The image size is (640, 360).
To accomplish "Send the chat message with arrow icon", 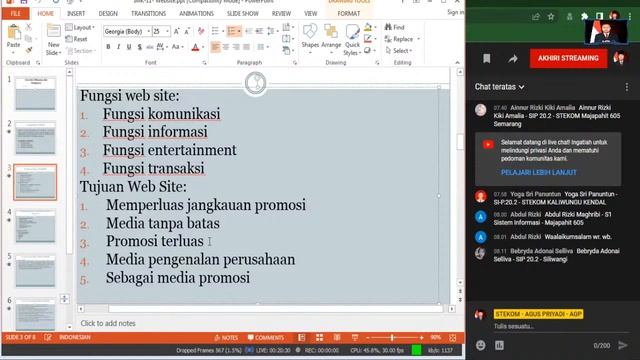I will (x=622, y=345).
